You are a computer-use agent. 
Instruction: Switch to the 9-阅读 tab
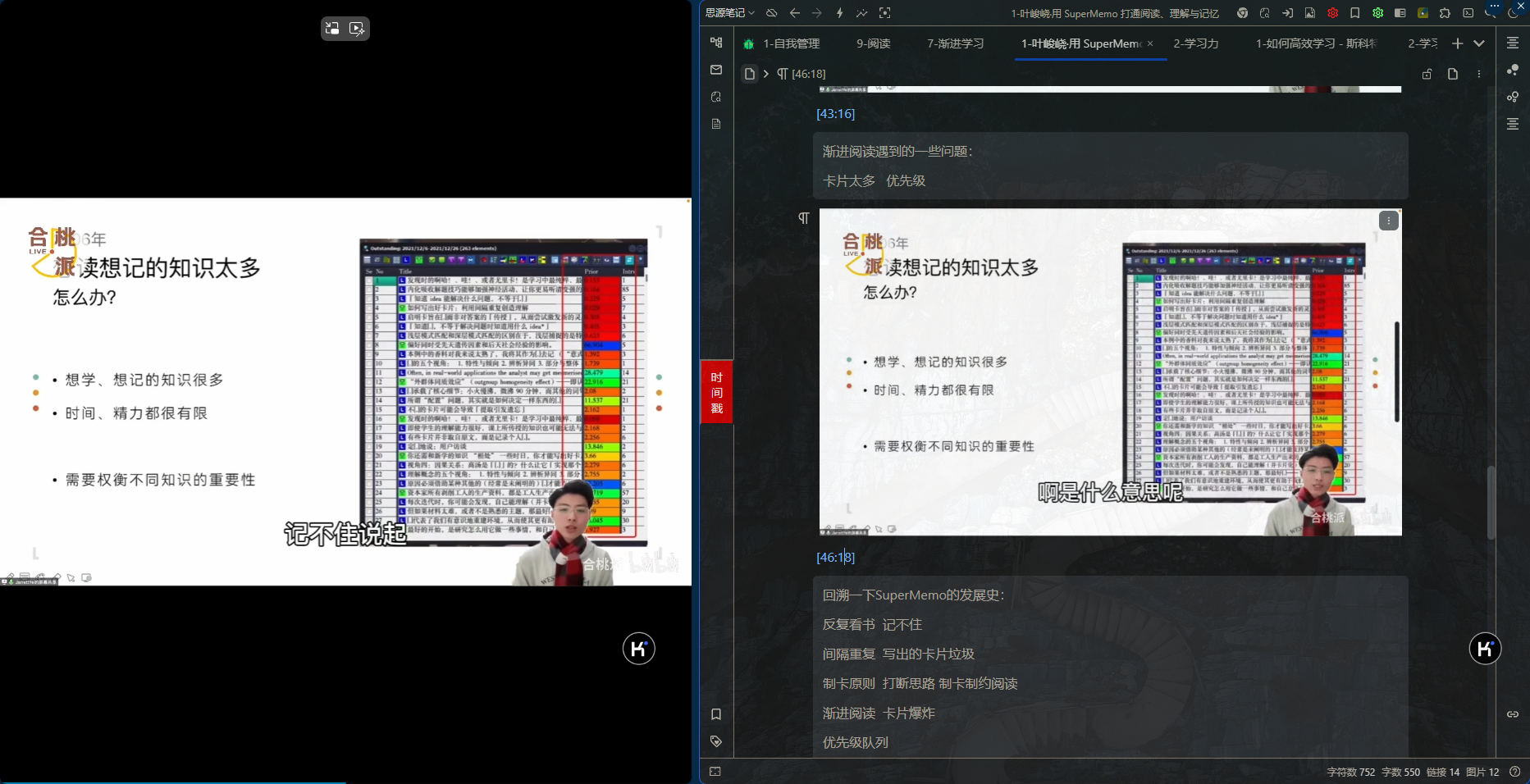(x=874, y=43)
